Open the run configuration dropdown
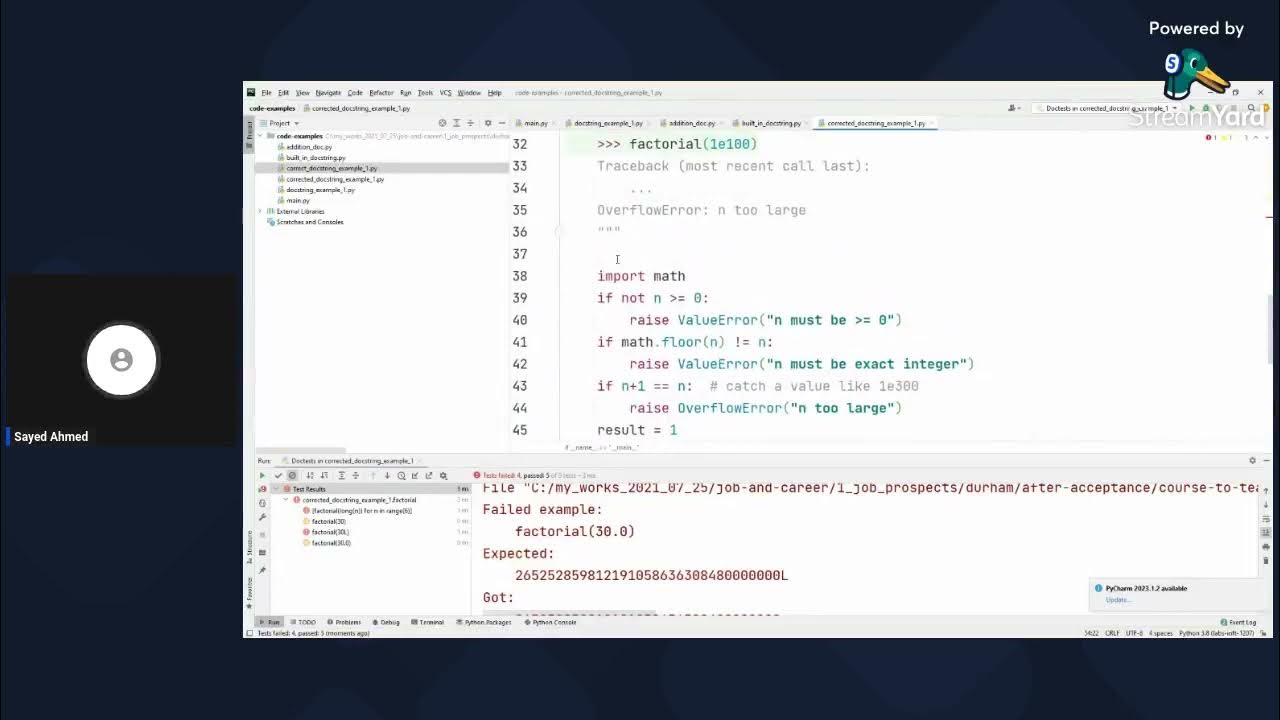 pyautogui.click(x=1105, y=108)
